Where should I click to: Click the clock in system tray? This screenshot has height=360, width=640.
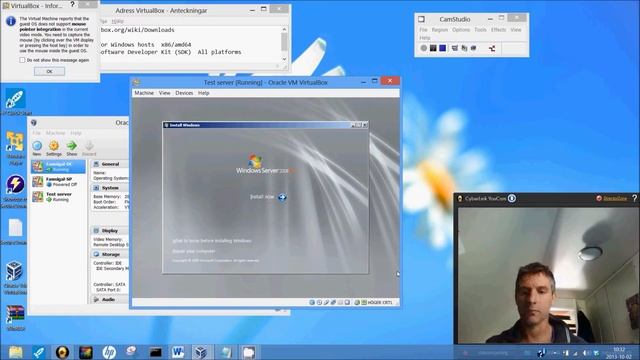click(x=619, y=353)
